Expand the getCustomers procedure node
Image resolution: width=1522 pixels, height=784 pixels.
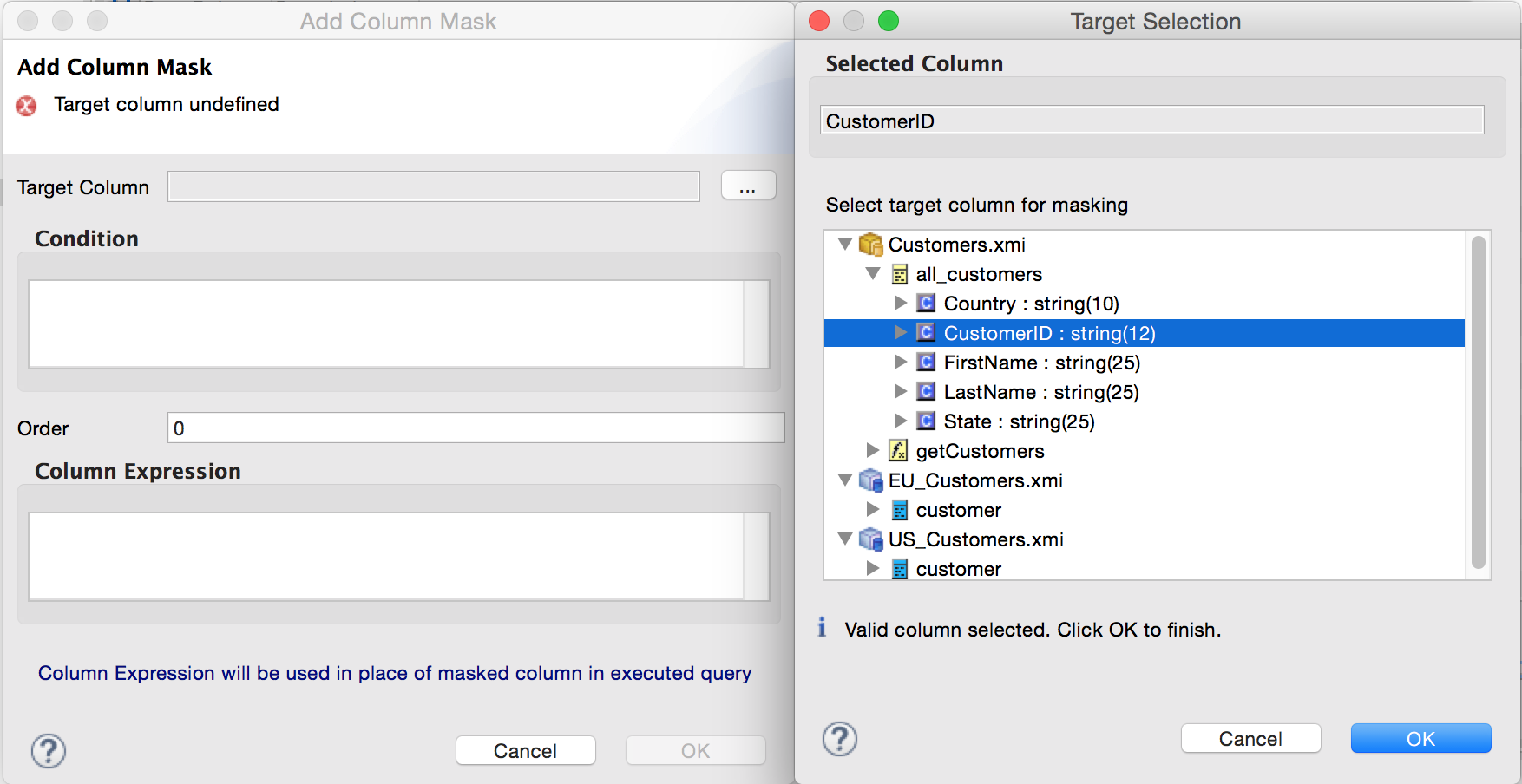click(873, 451)
